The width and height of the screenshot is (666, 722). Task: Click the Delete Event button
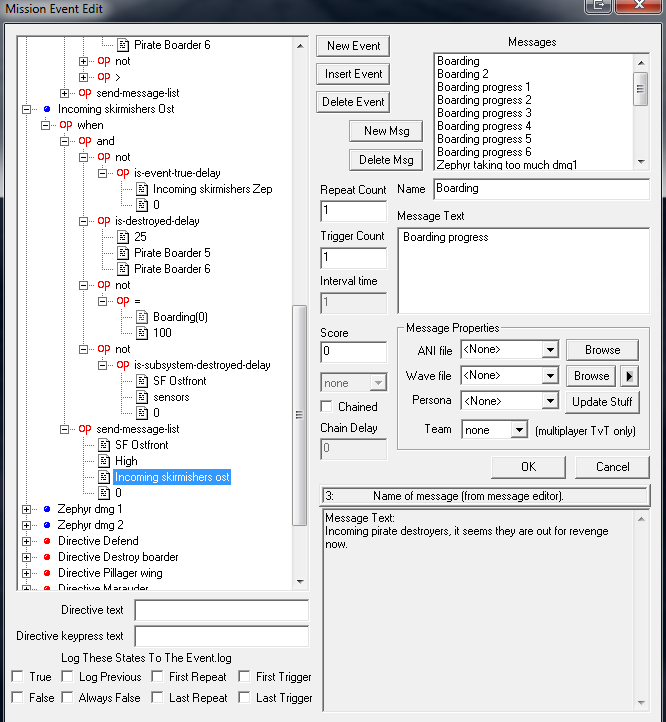point(353,102)
